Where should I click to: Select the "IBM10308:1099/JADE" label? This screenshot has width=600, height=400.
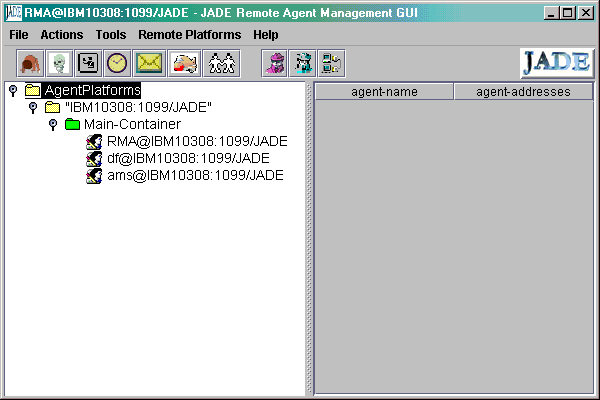coord(138,107)
